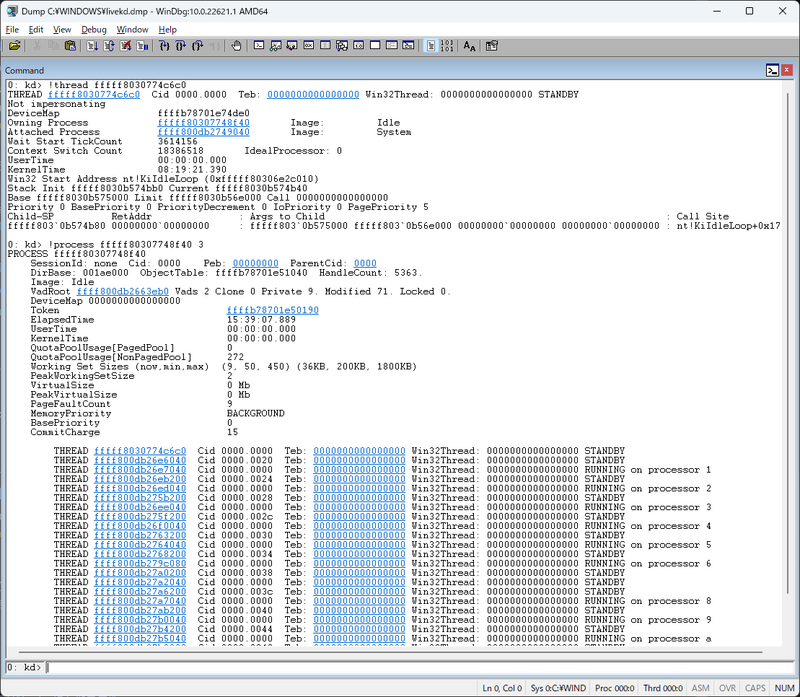Click Attached Process link ffff800db2749040
This screenshot has width=800, height=697.
[204, 132]
